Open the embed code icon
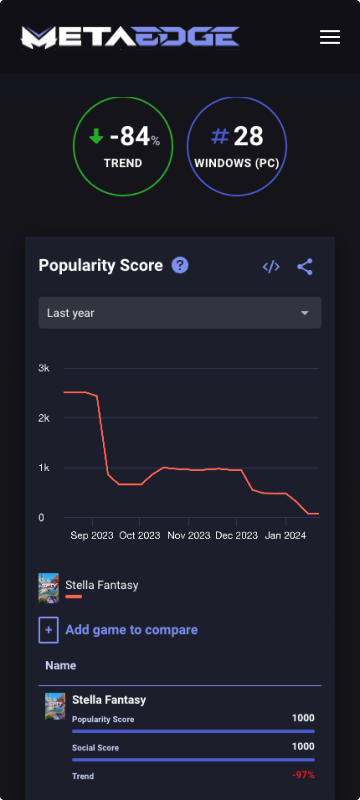The width and height of the screenshot is (360, 800). [x=271, y=266]
